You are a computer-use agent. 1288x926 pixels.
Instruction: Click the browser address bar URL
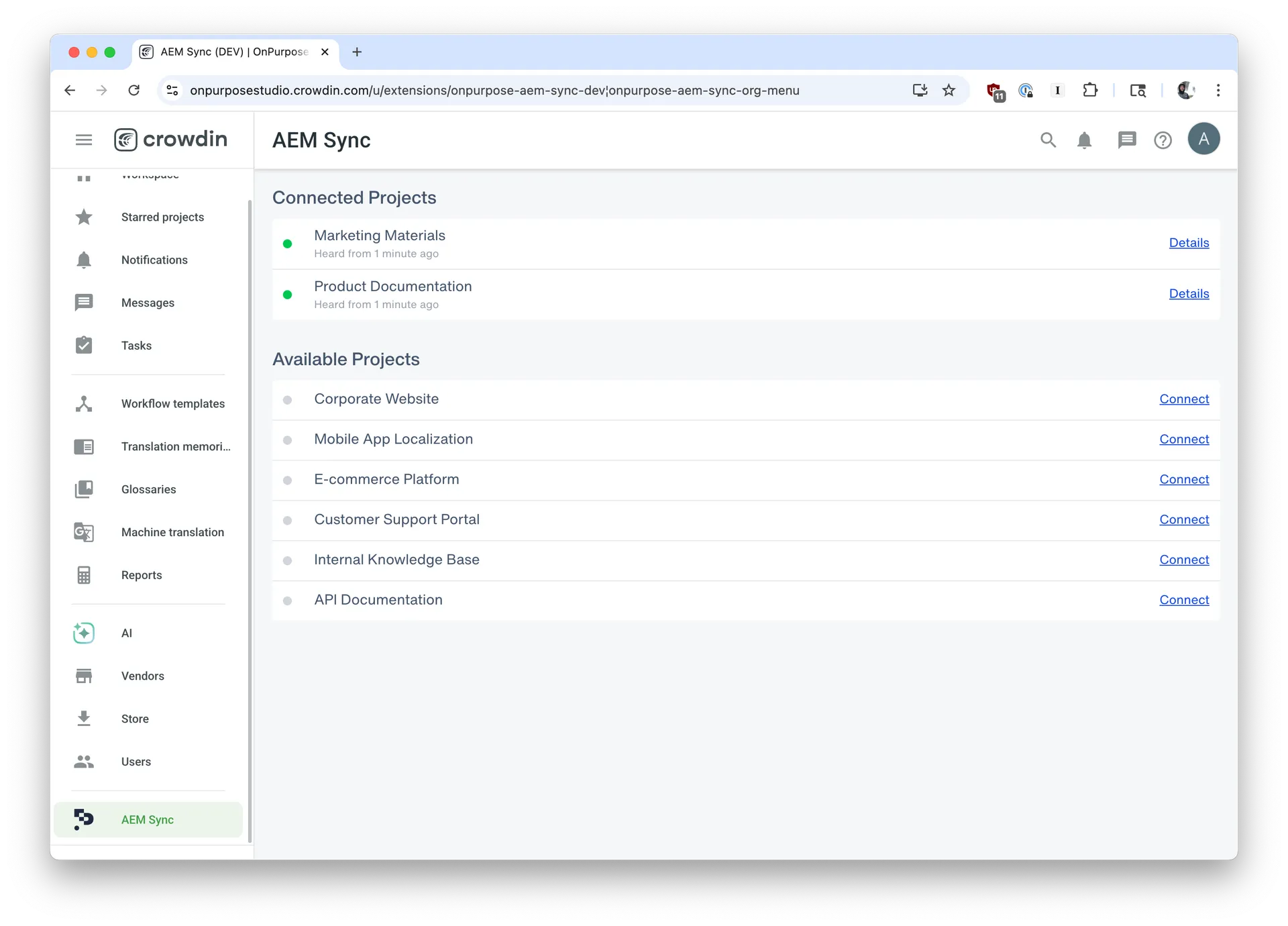coord(494,91)
